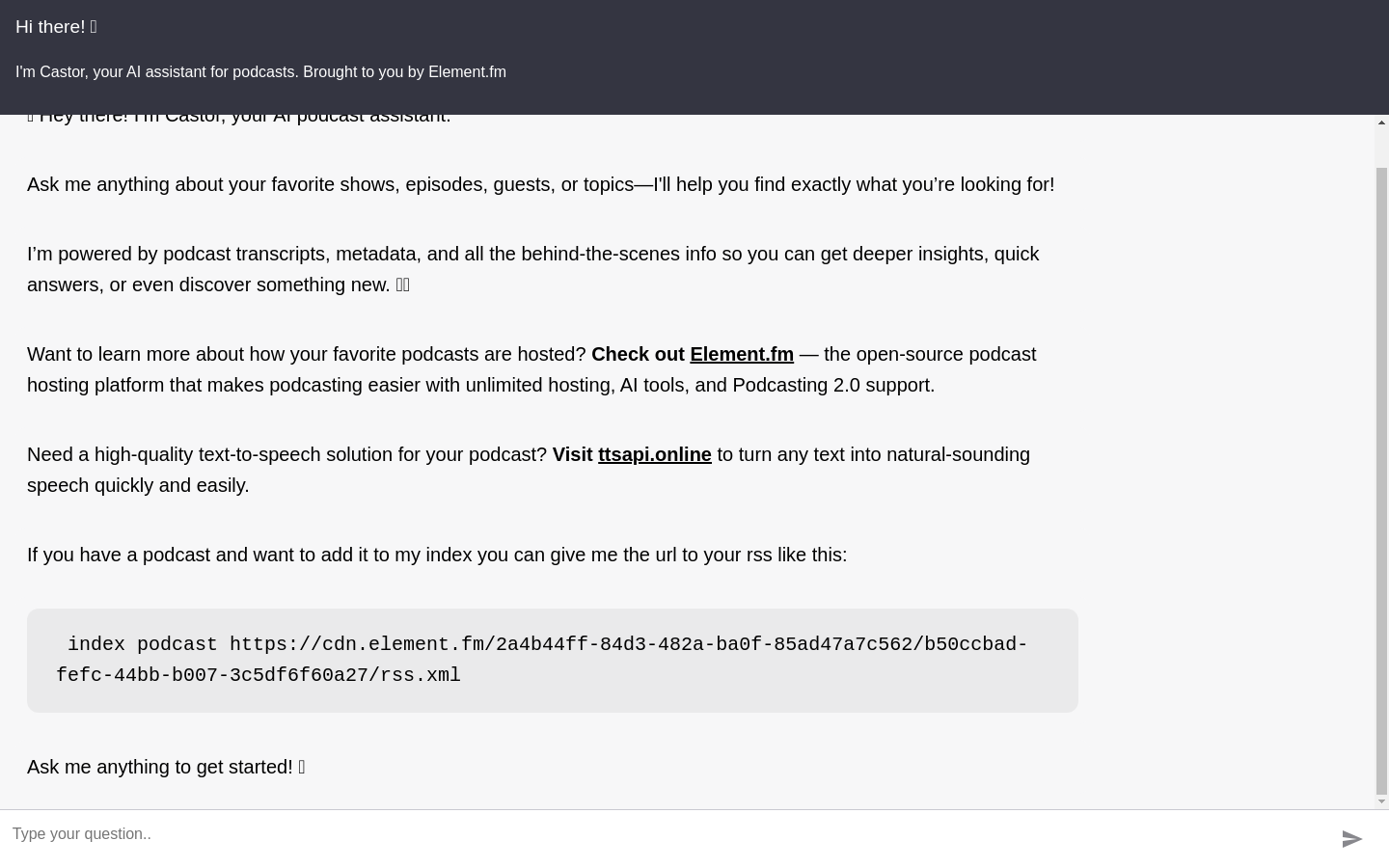Open the ttsapi.online link
The image size is (1389, 868).
tap(655, 454)
